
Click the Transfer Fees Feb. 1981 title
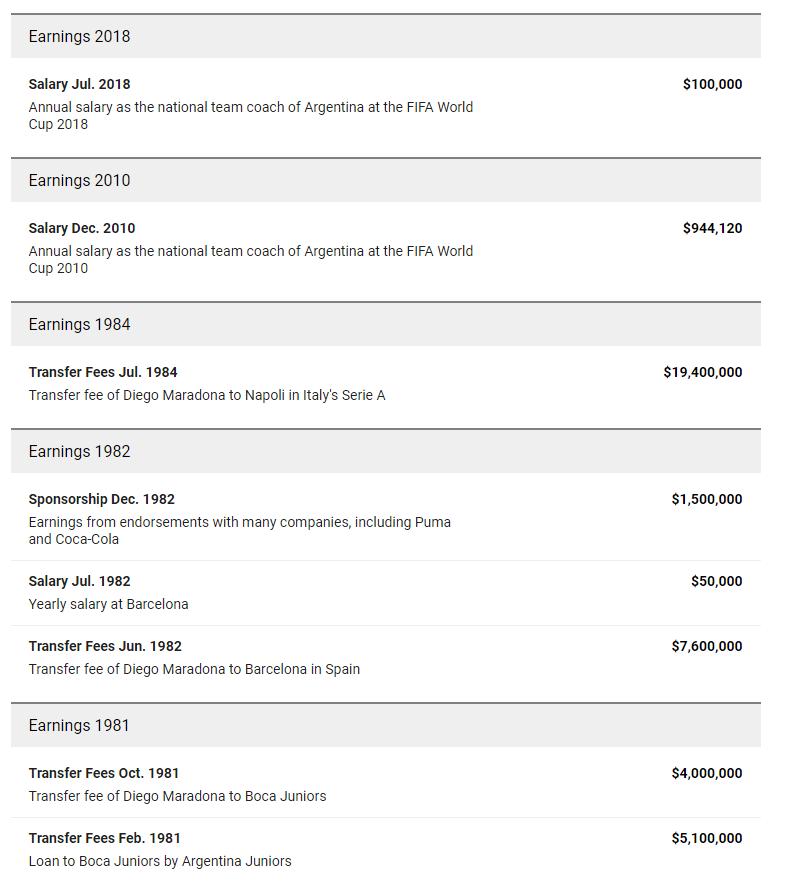[105, 838]
